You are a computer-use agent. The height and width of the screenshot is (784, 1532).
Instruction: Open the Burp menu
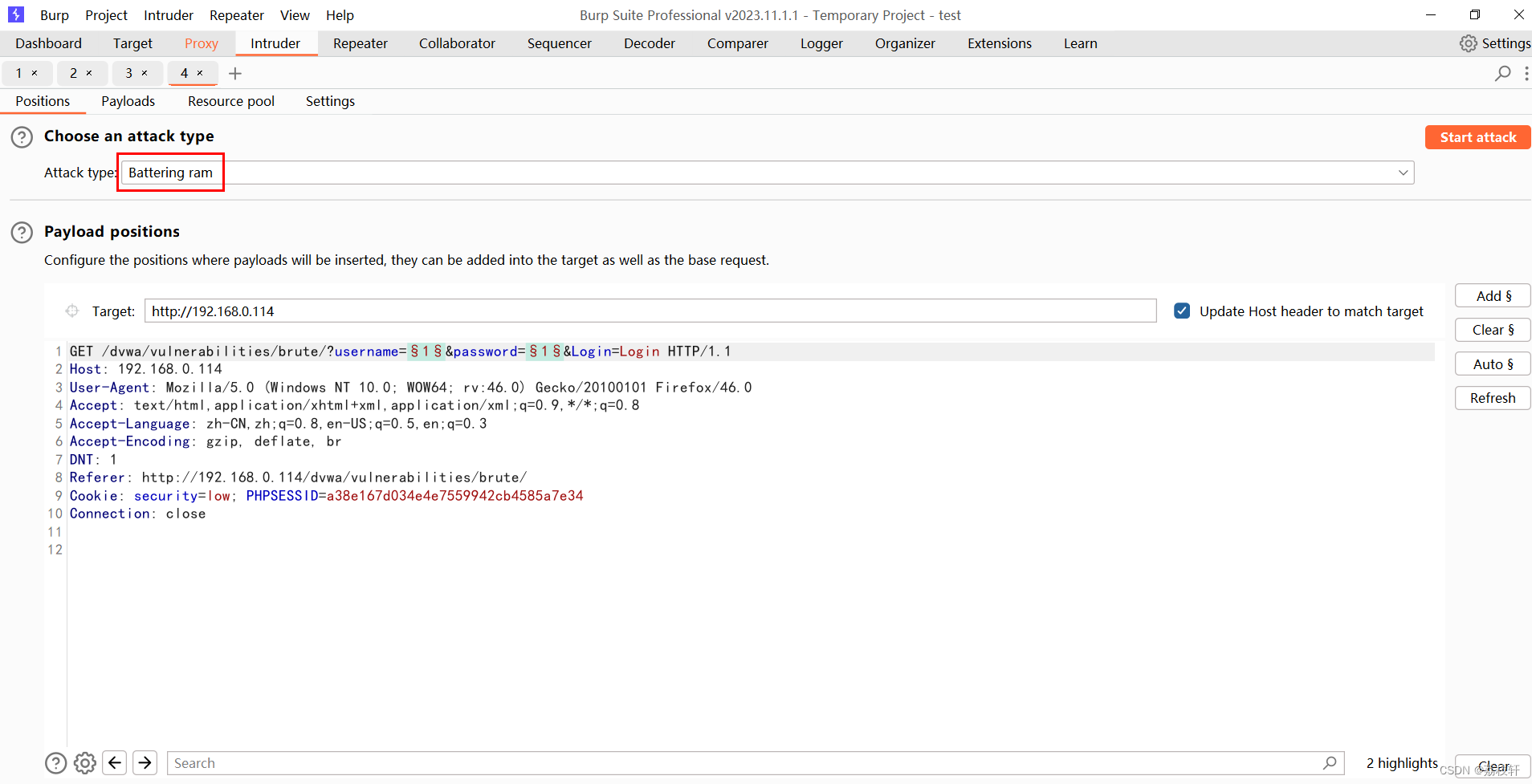point(55,15)
